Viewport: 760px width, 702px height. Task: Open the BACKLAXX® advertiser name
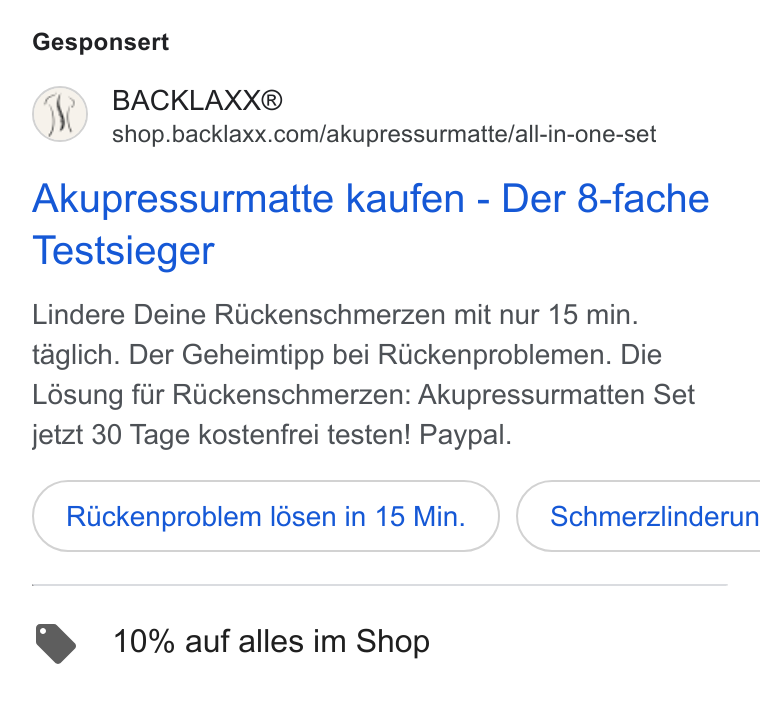point(197,100)
